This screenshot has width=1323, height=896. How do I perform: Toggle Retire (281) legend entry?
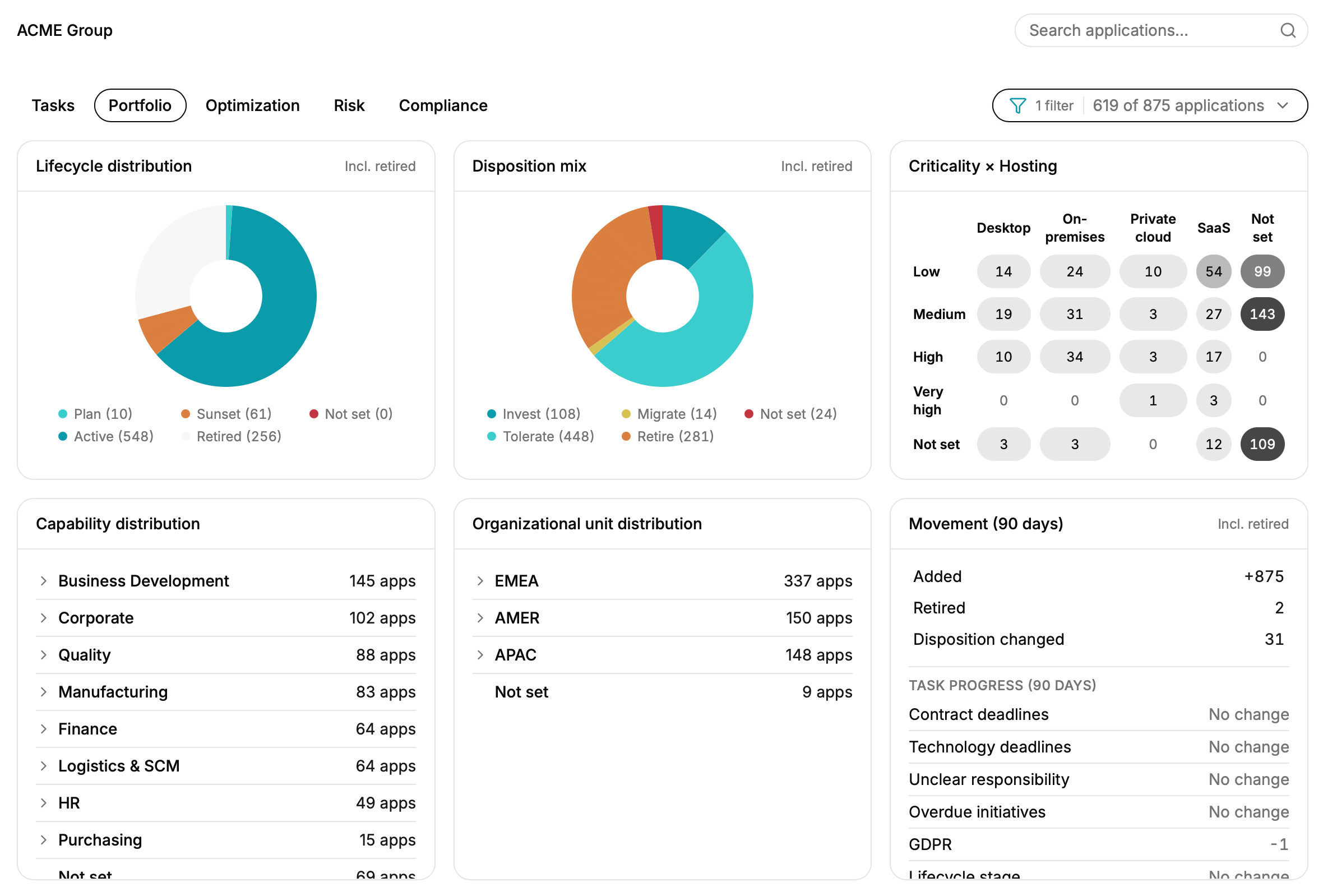coord(668,436)
